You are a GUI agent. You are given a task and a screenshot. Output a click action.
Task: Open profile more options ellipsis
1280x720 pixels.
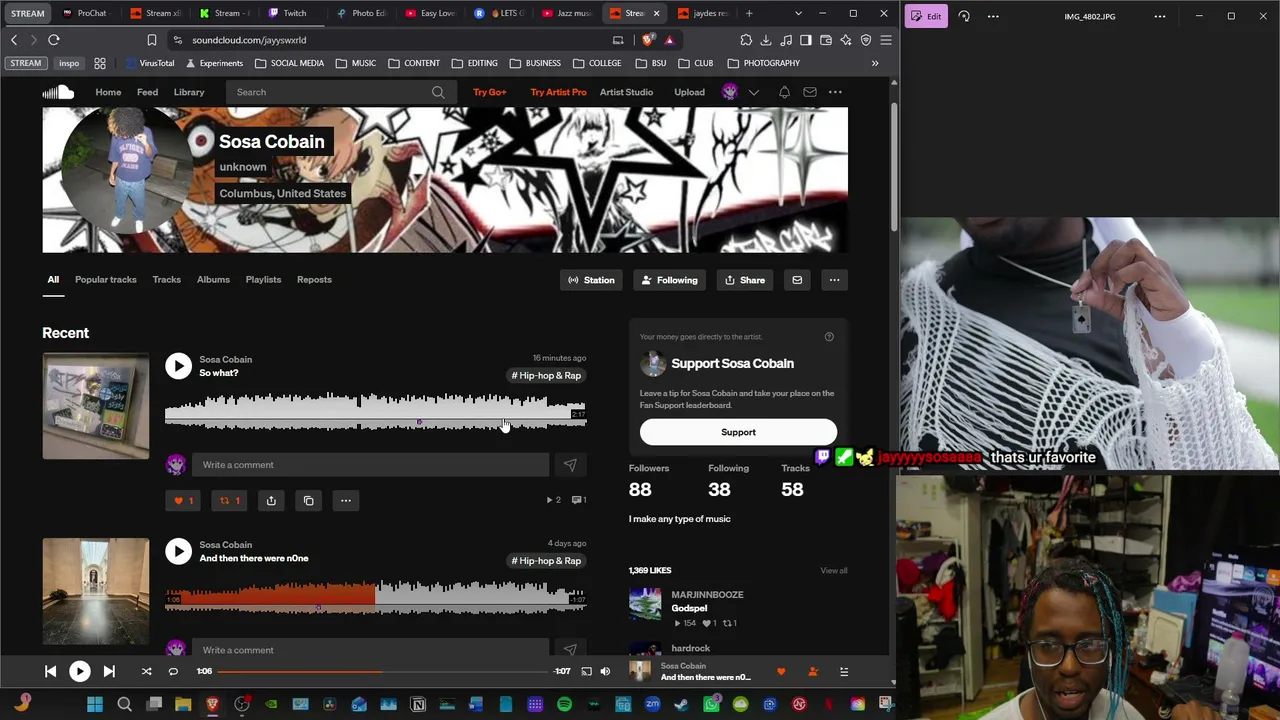click(834, 280)
